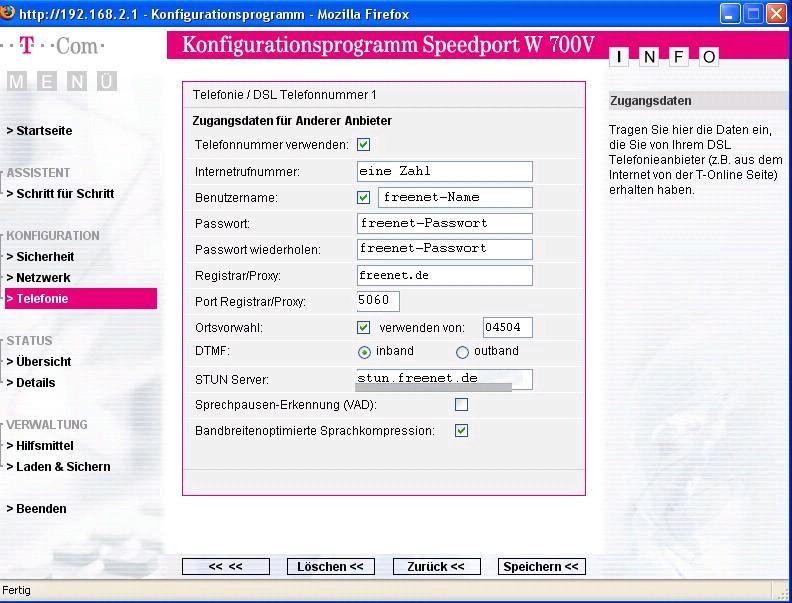Select the outband DTMF option

(462, 352)
